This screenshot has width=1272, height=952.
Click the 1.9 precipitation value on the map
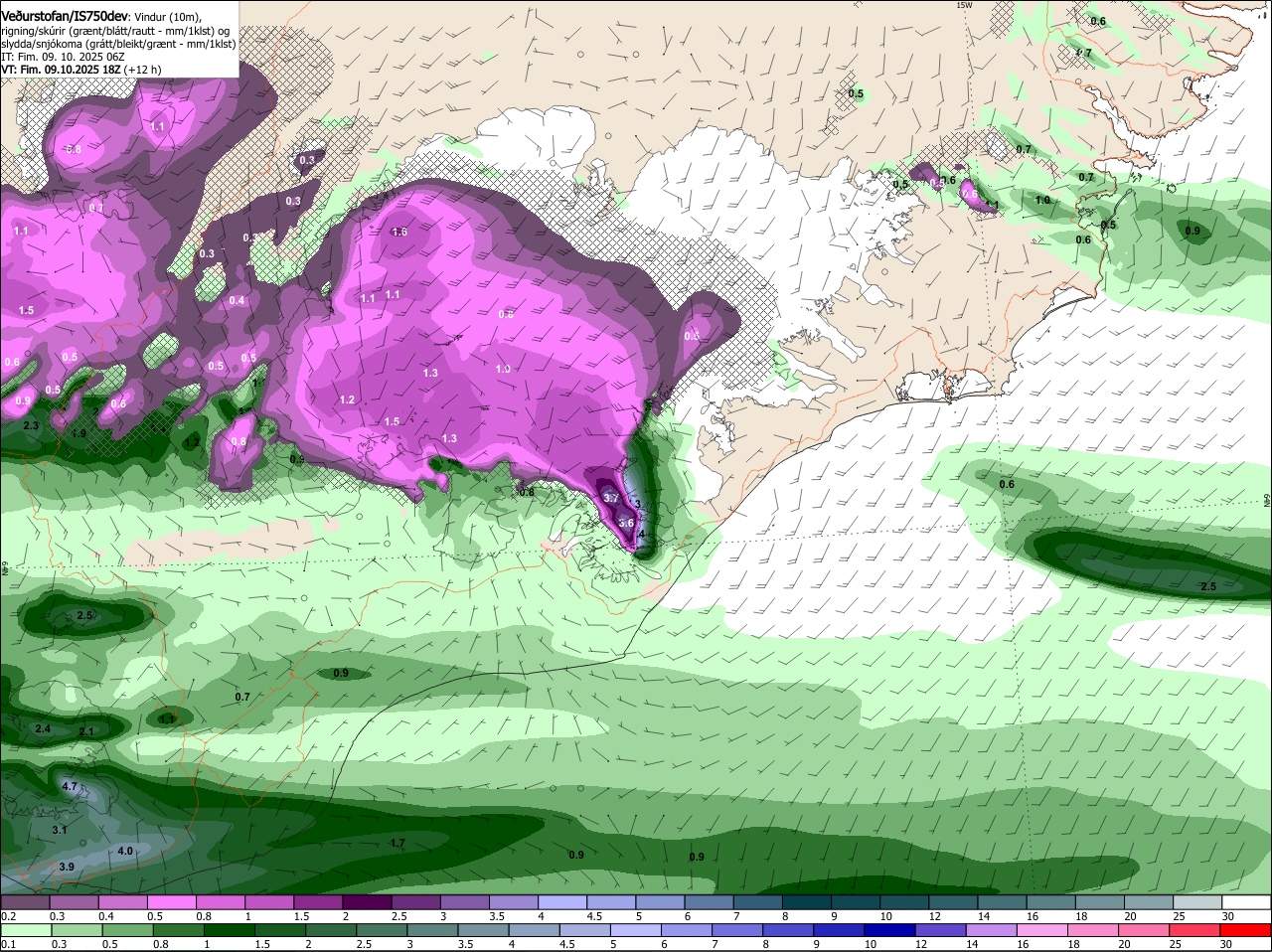click(79, 433)
